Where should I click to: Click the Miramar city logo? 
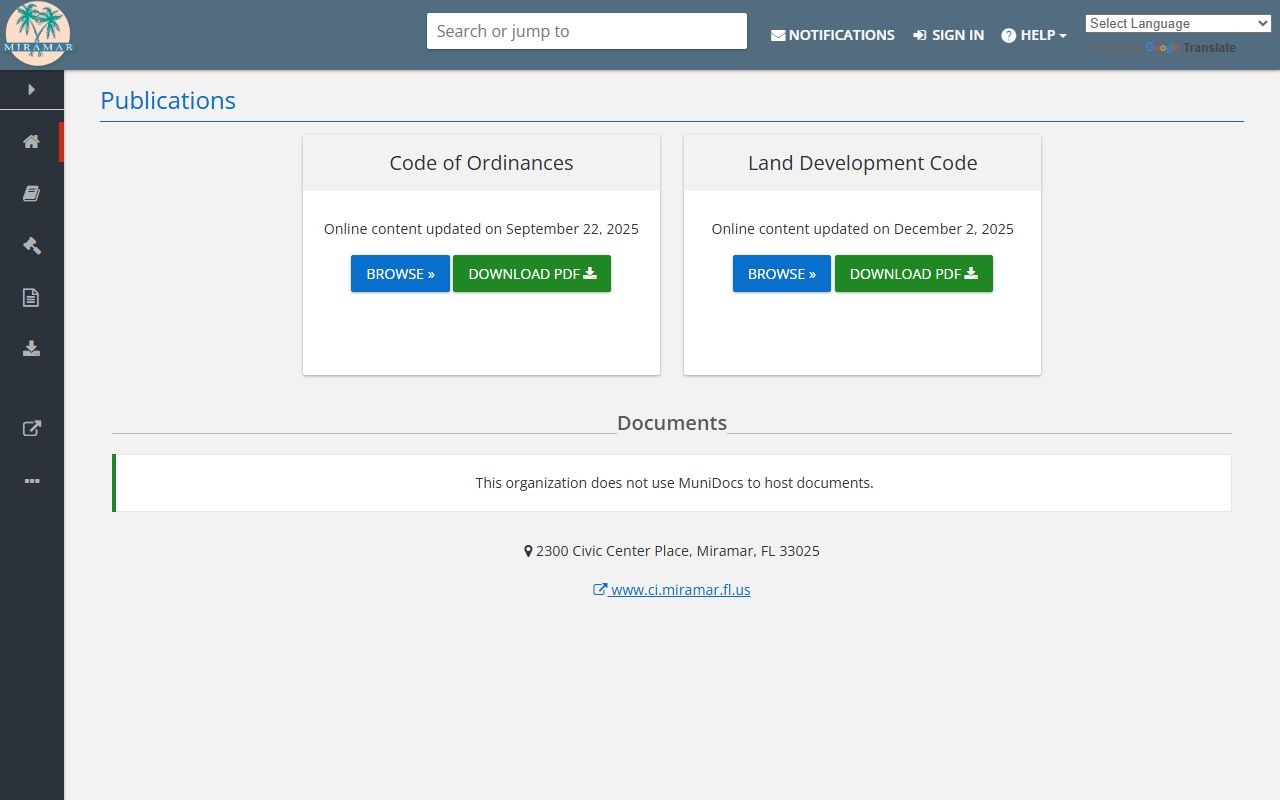coord(38,34)
